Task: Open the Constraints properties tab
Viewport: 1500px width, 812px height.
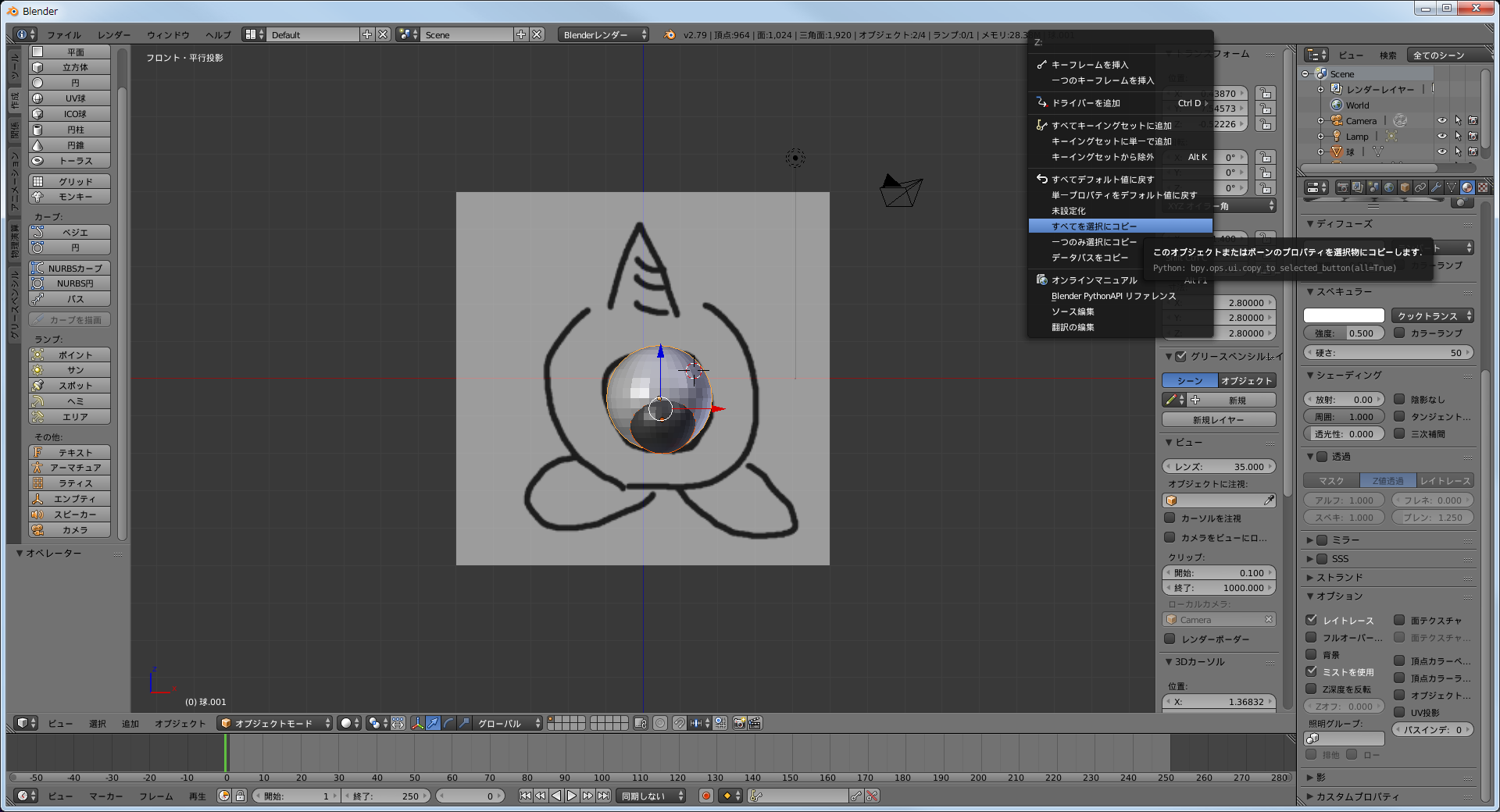Action: pyautogui.click(x=1420, y=187)
